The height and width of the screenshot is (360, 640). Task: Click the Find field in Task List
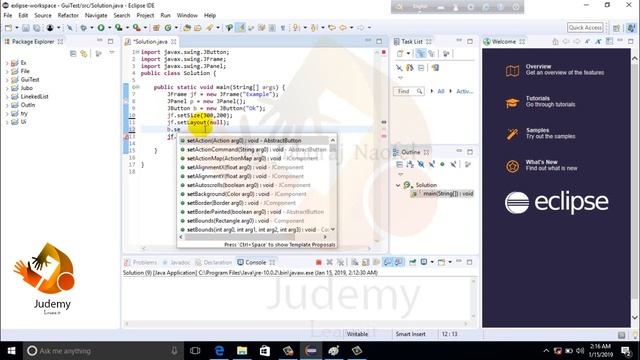tap(409, 91)
